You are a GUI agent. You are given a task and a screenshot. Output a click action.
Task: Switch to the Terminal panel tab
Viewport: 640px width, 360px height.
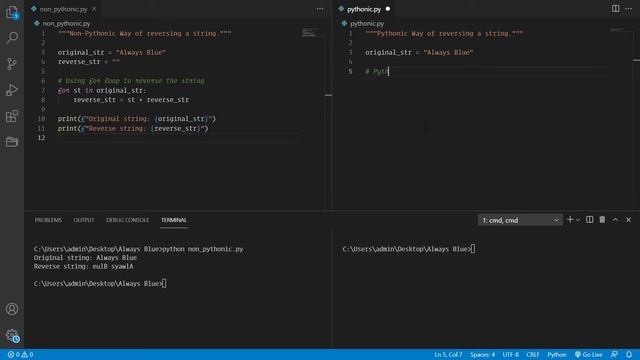[173, 220]
